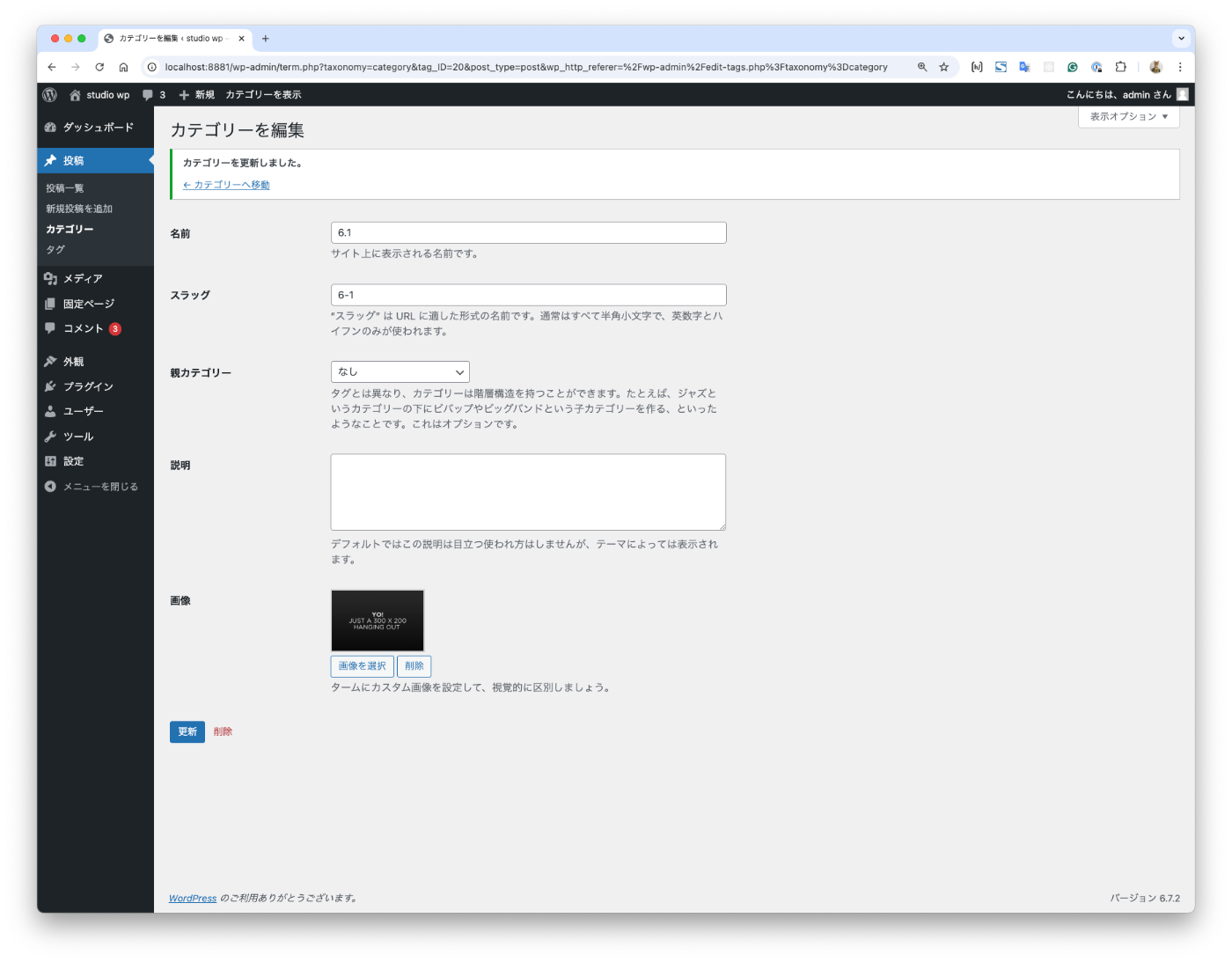Open 固定ページ in the sidebar
1232x962 pixels.
(95, 305)
